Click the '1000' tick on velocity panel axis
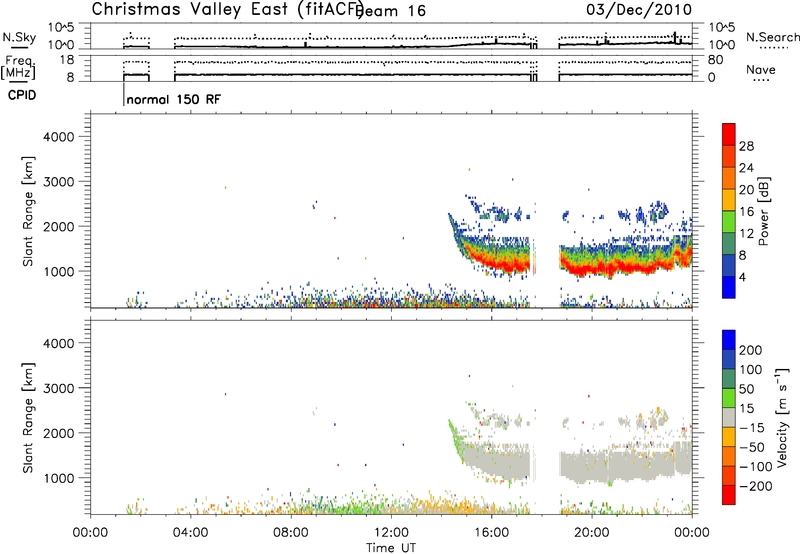The image size is (800, 554). (59, 479)
